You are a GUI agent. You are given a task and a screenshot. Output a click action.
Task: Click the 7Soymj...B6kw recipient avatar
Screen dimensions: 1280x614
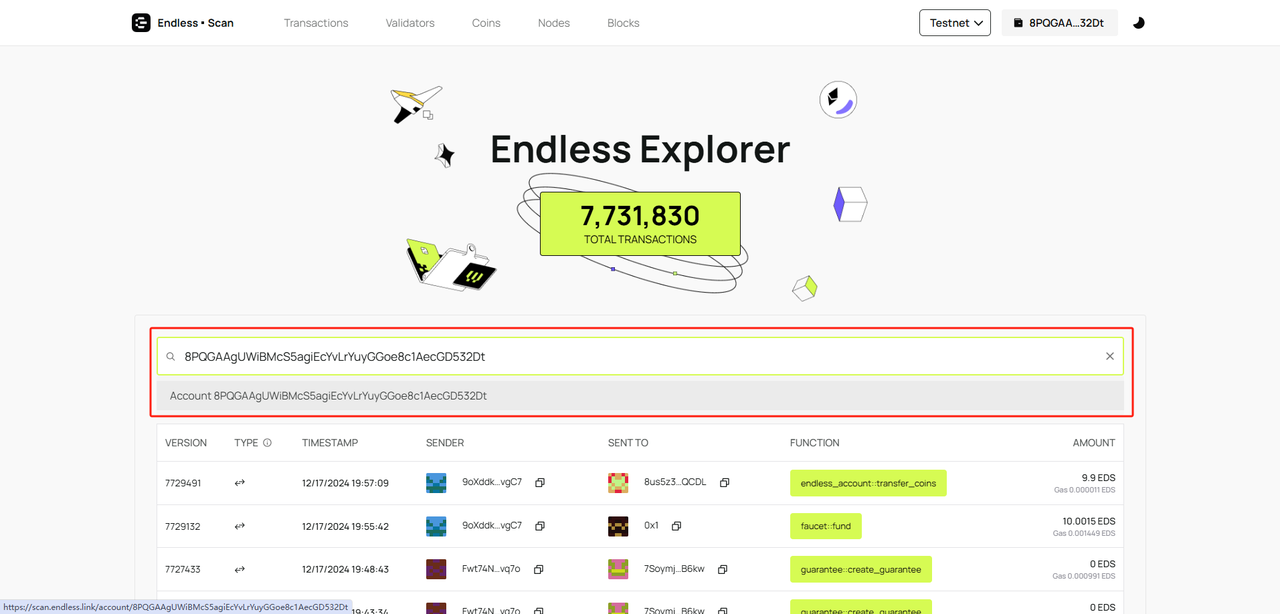click(x=618, y=569)
